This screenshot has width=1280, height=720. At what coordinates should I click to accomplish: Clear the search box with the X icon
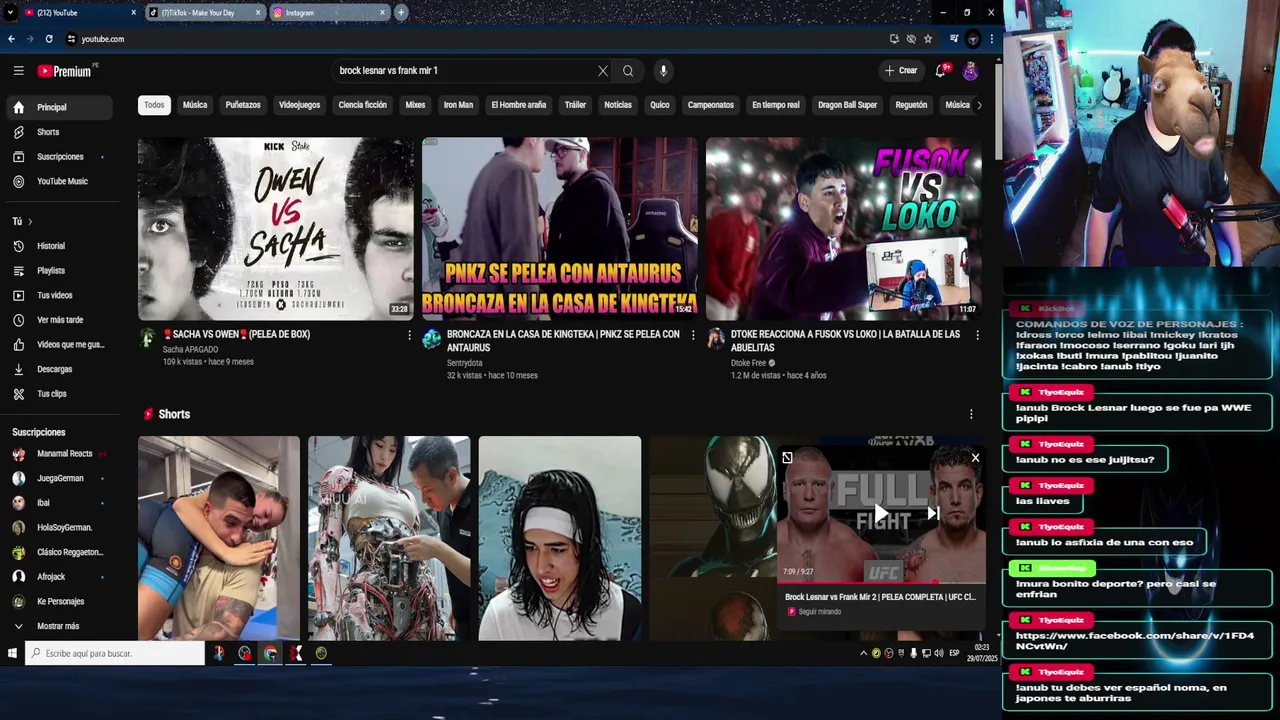(x=603, y=71)
